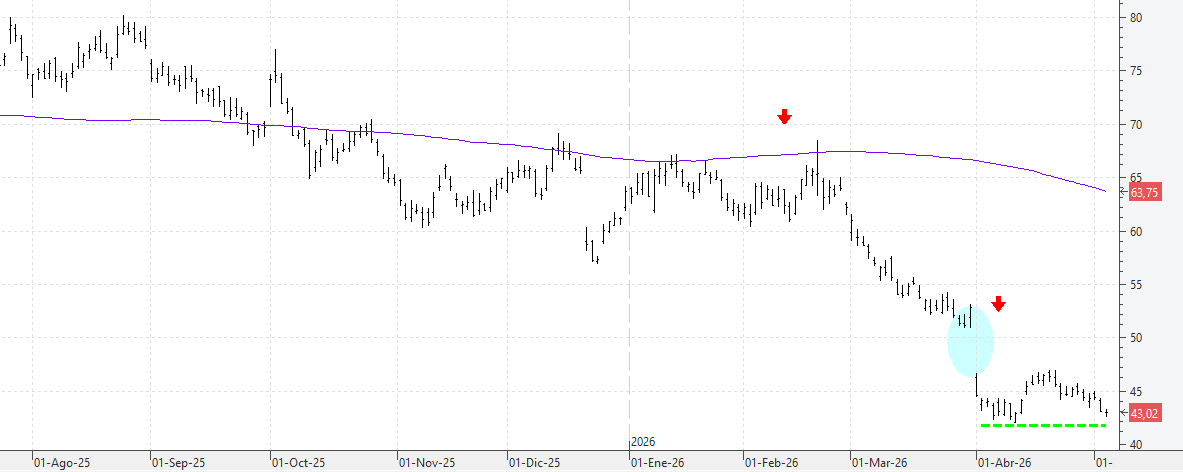Click the 60 price axis label
The width and height of the screenshot is (1183, 472).
tap(1136, 231)
